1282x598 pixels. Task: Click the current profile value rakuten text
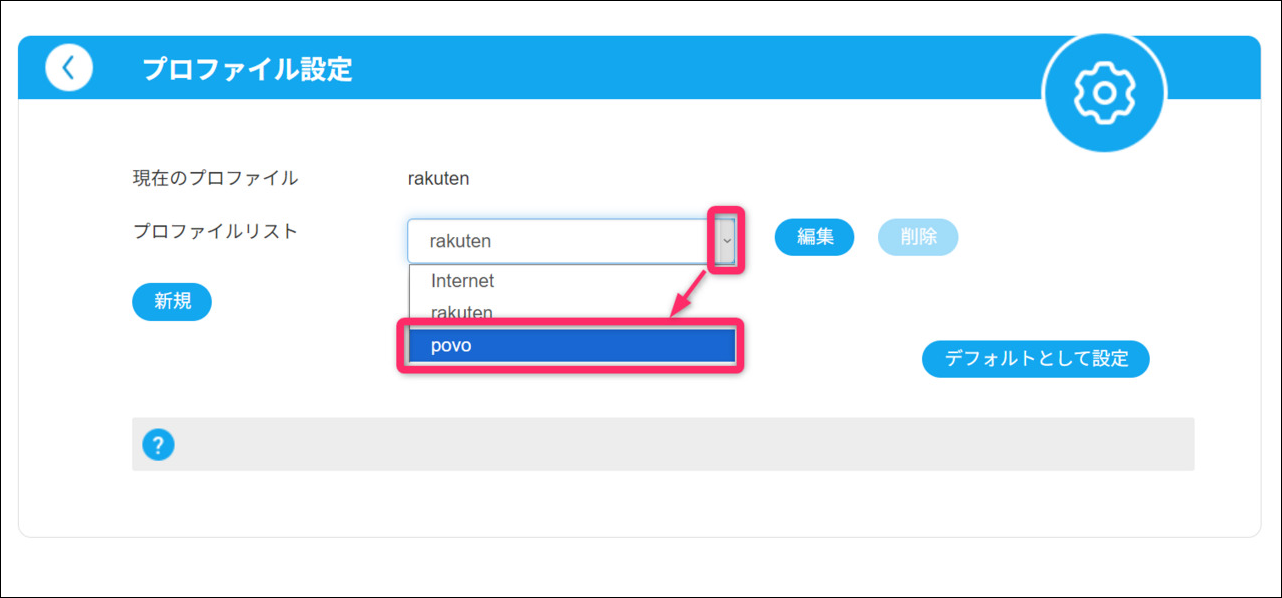[438, 179]
